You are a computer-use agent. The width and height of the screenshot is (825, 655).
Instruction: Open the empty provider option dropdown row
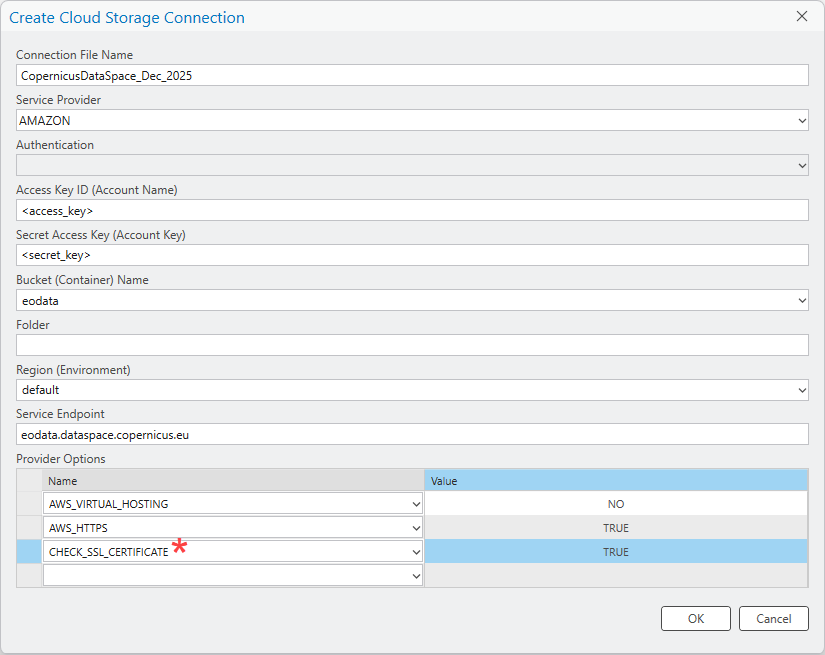coord(413,575)
